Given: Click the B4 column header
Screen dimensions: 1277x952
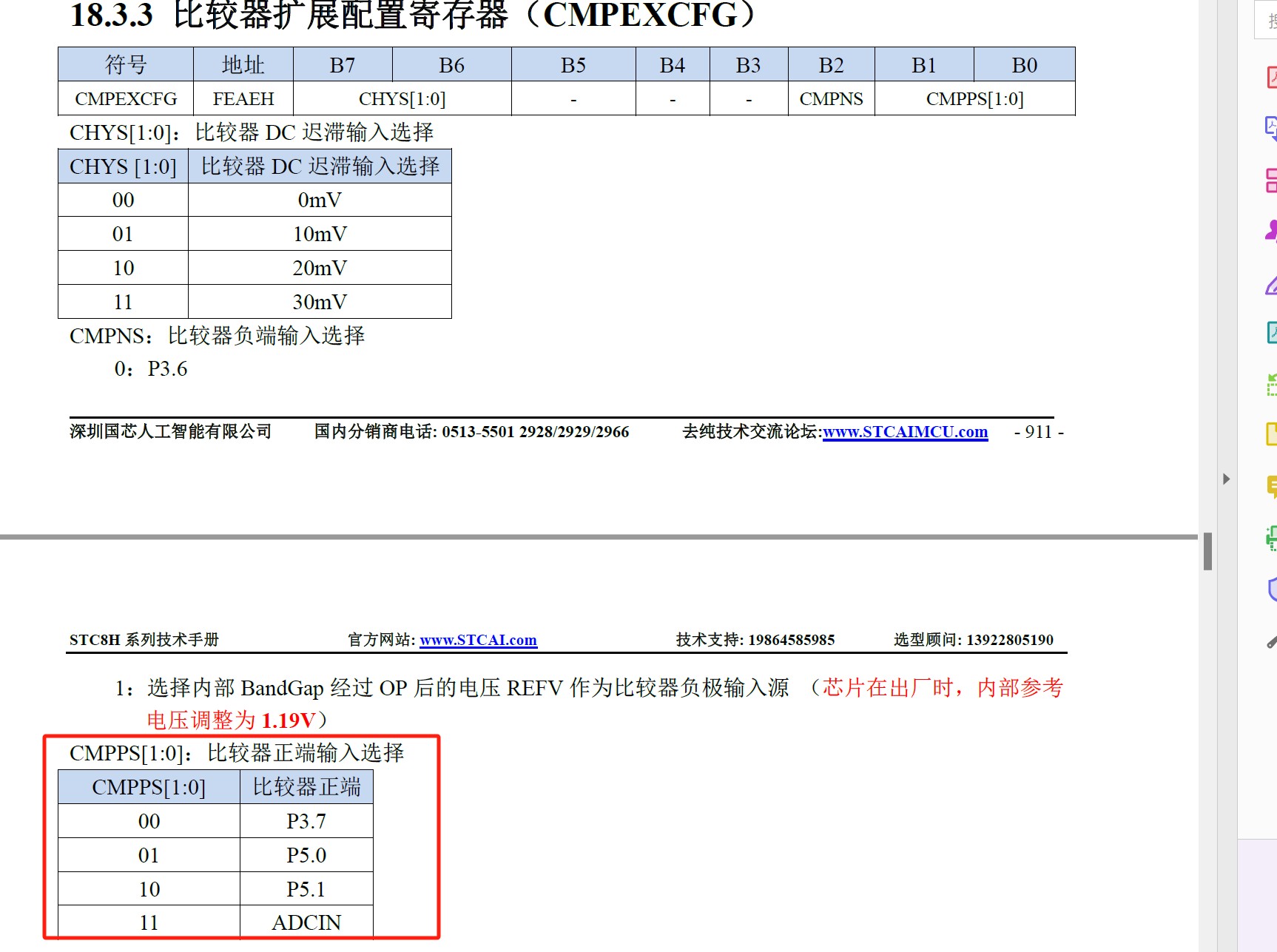Looking at the screenshot, I should (x=673, y=65).
